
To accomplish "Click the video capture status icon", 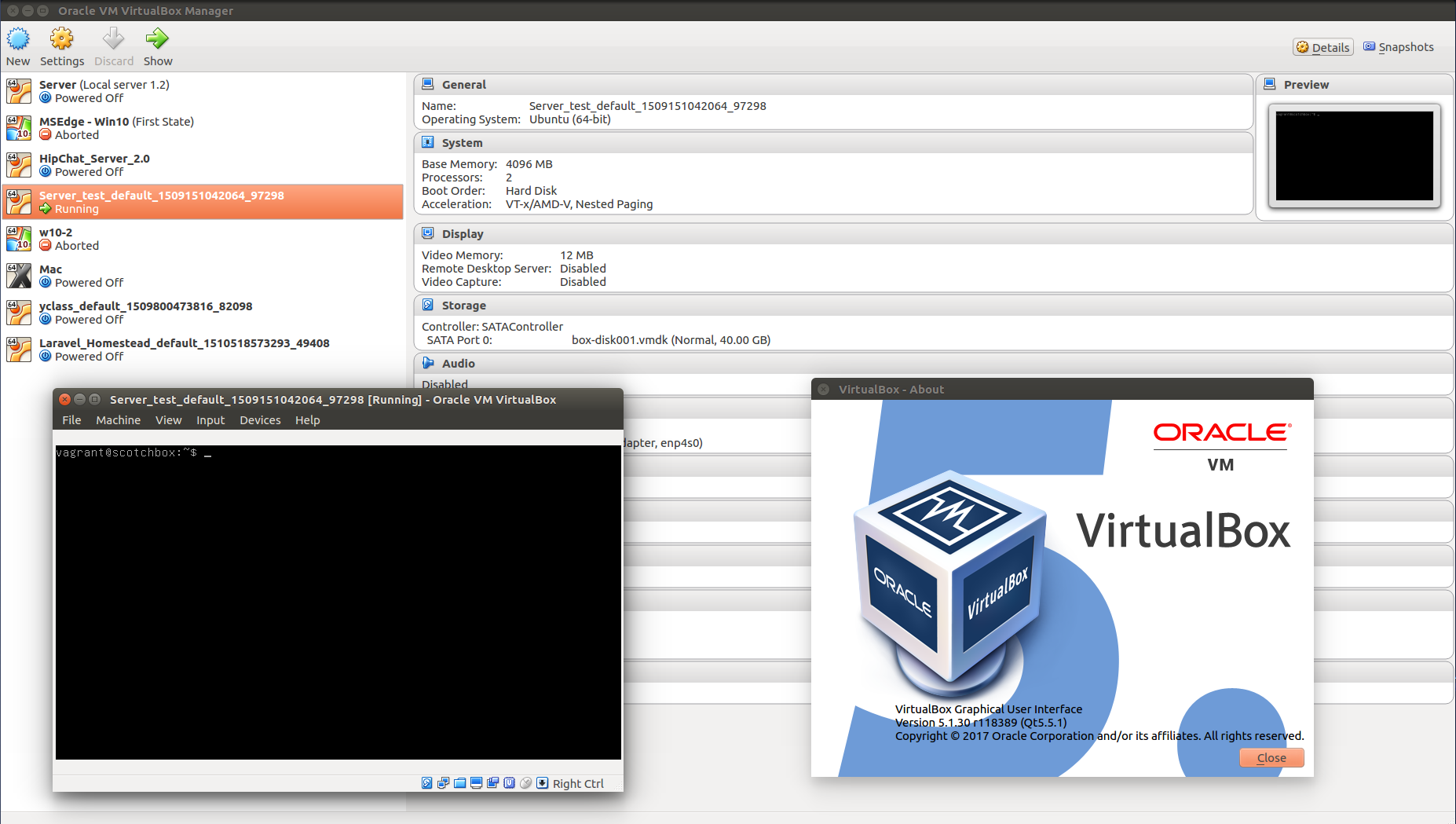I will (x=492, y=782).
